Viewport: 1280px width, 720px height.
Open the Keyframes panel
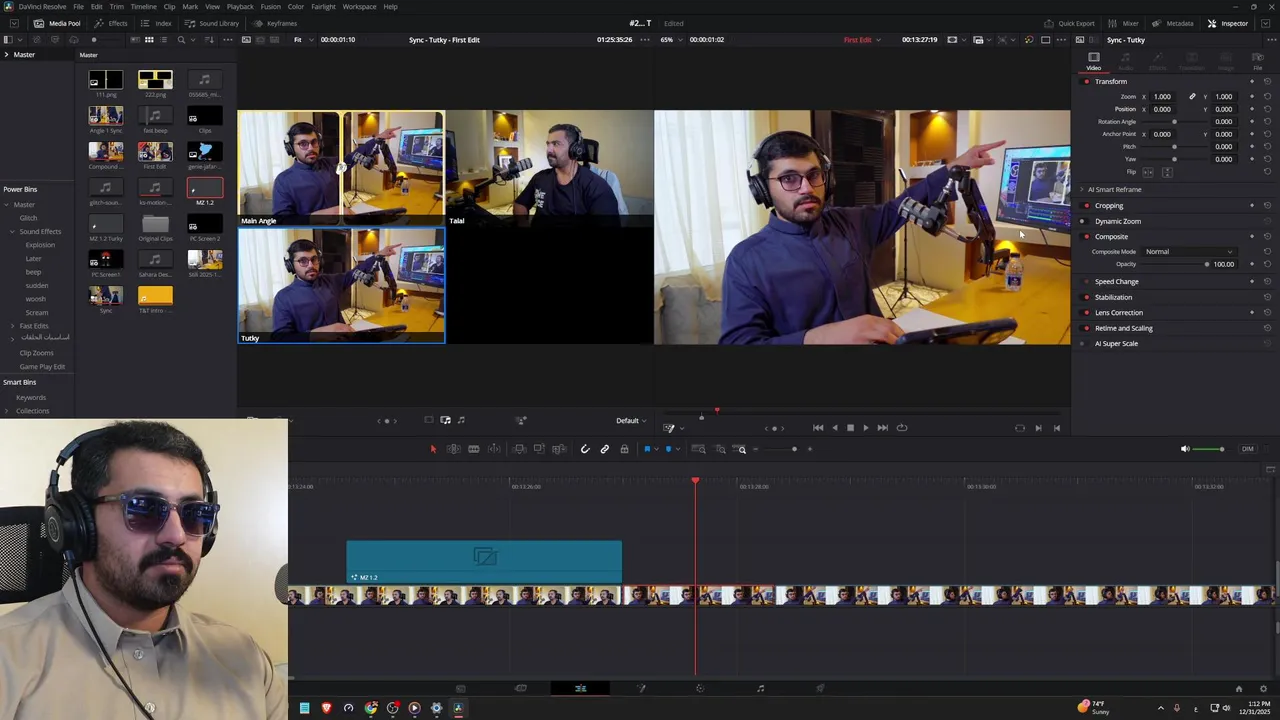275,23
